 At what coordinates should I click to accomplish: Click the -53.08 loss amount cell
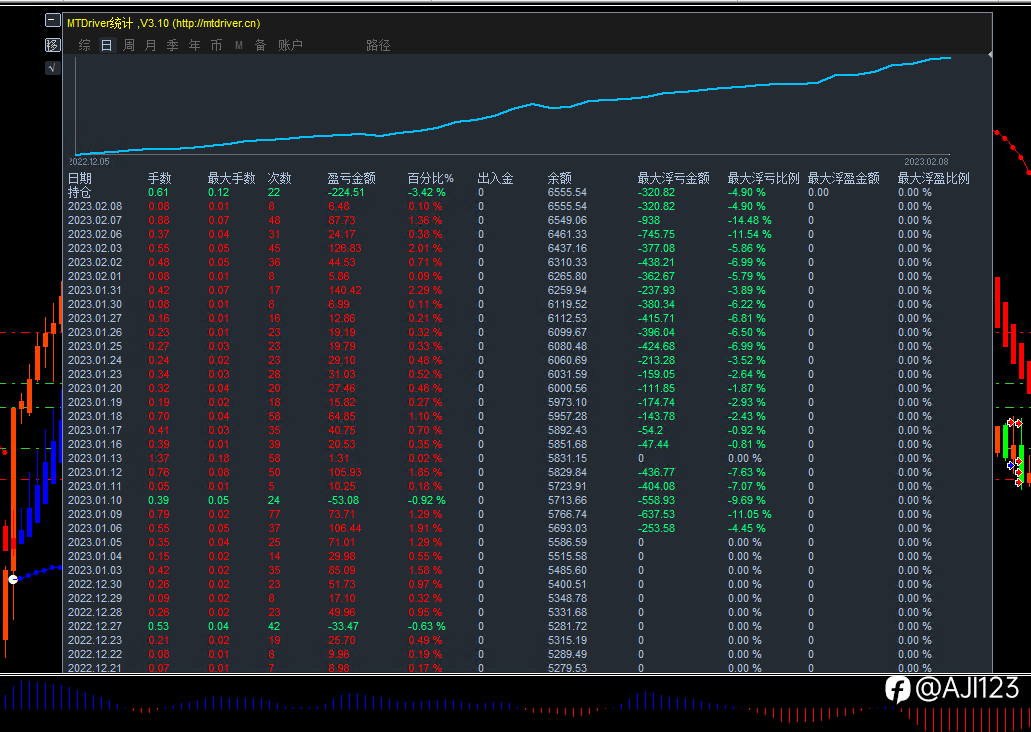tap(343, 500)
